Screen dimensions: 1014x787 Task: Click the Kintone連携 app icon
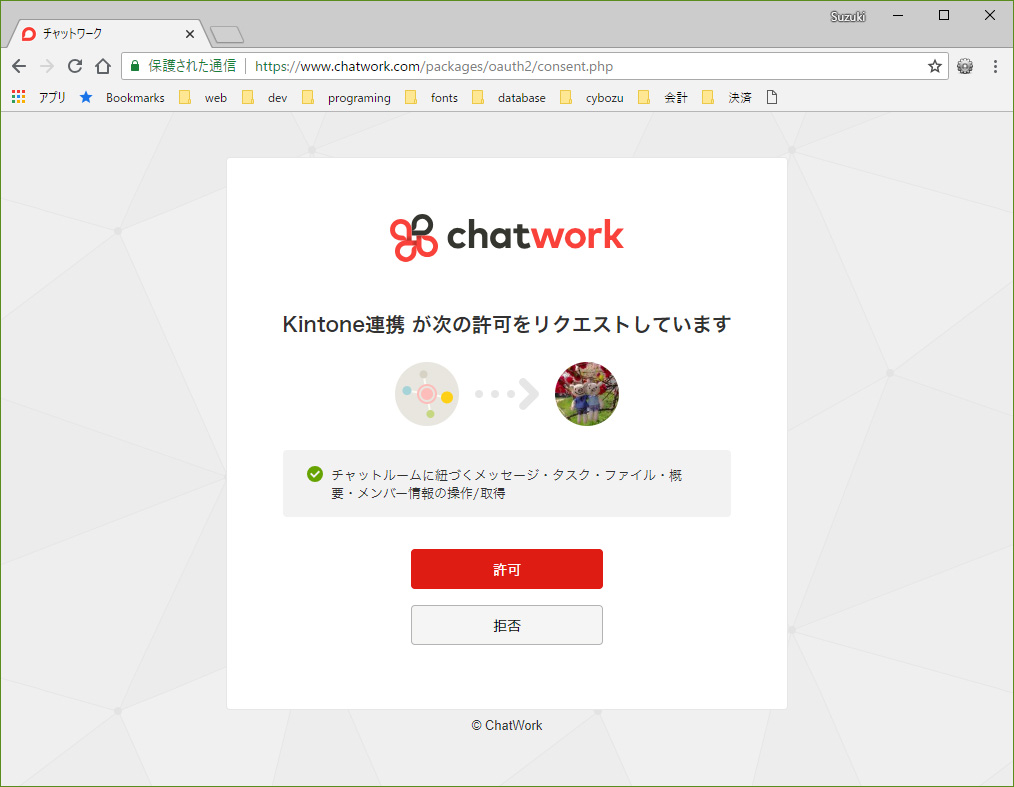point(427,394)
